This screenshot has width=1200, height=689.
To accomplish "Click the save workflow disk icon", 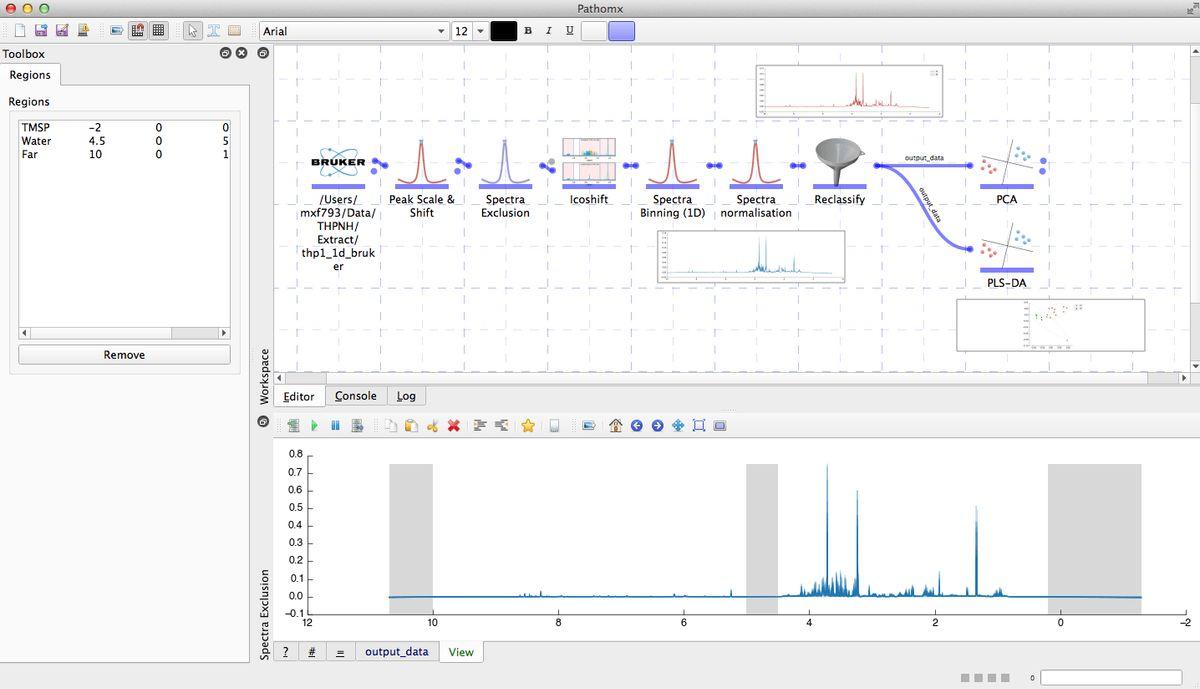I will point(41,30).
